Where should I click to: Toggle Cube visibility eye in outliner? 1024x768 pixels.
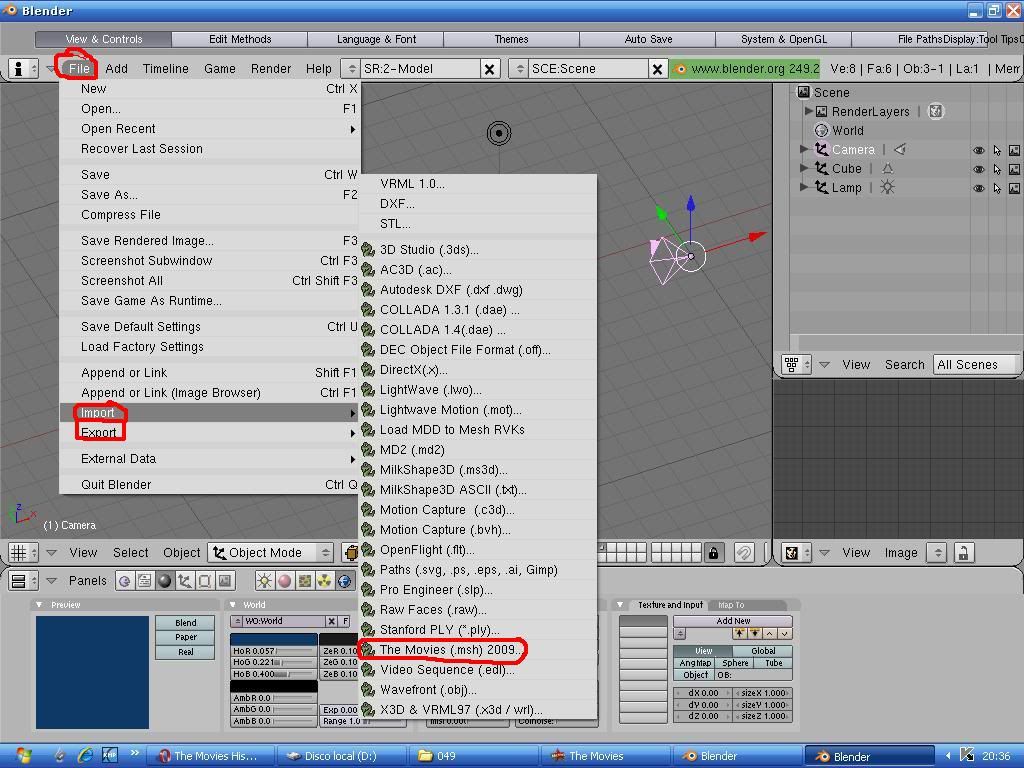pos(978,169)
